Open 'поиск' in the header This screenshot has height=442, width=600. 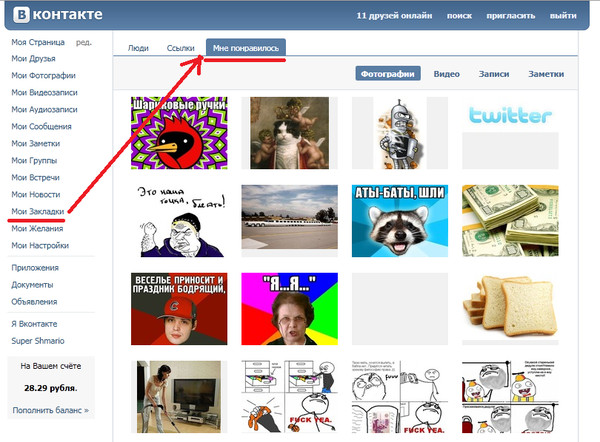click(459, 16)
